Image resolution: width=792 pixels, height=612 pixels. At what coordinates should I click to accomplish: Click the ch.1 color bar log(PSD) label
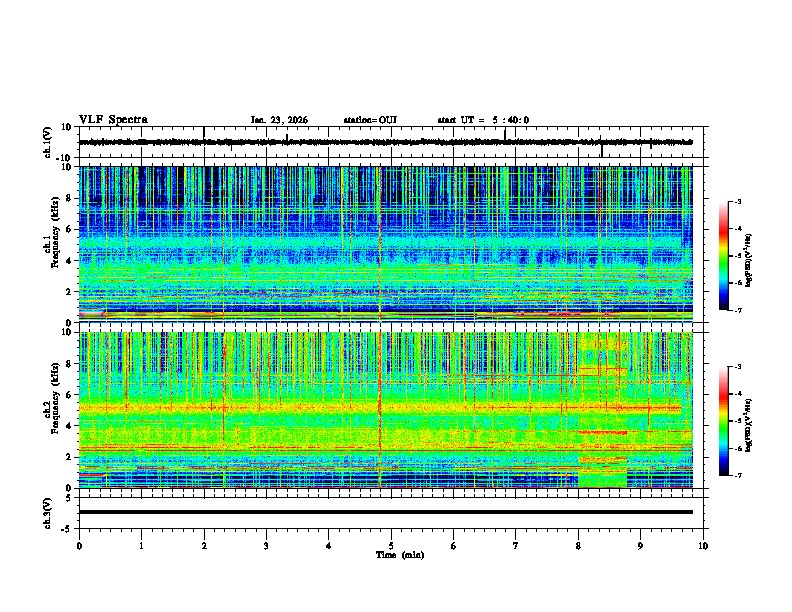point(749,260)
